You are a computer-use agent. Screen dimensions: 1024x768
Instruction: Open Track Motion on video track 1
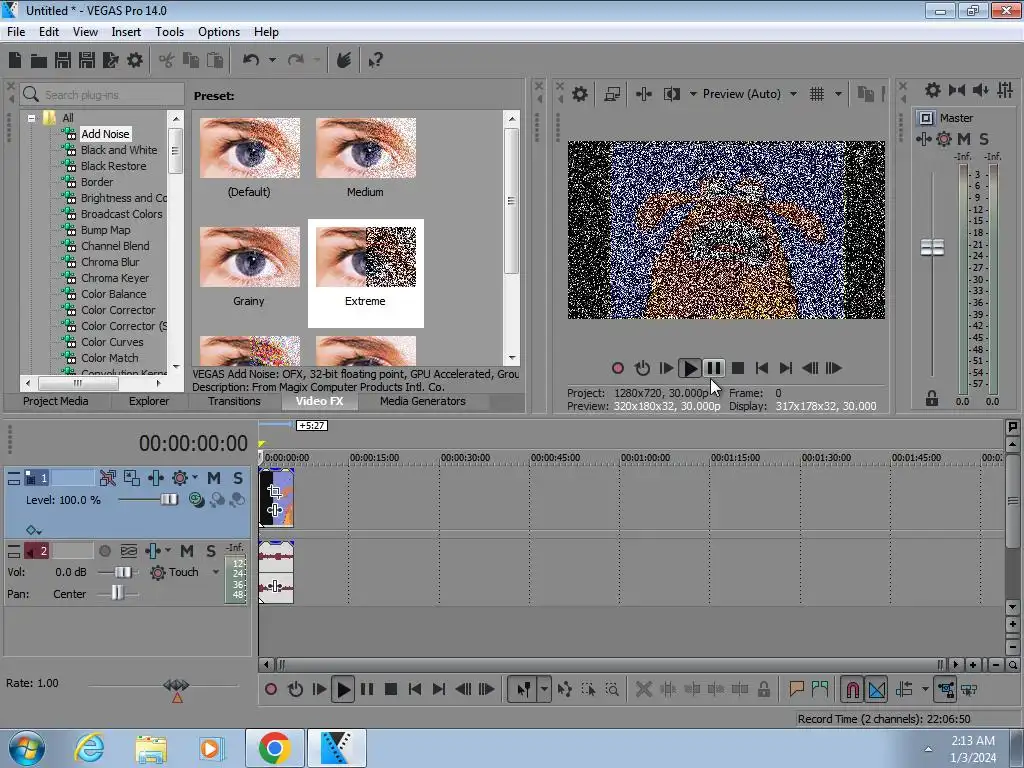[131, 478]
